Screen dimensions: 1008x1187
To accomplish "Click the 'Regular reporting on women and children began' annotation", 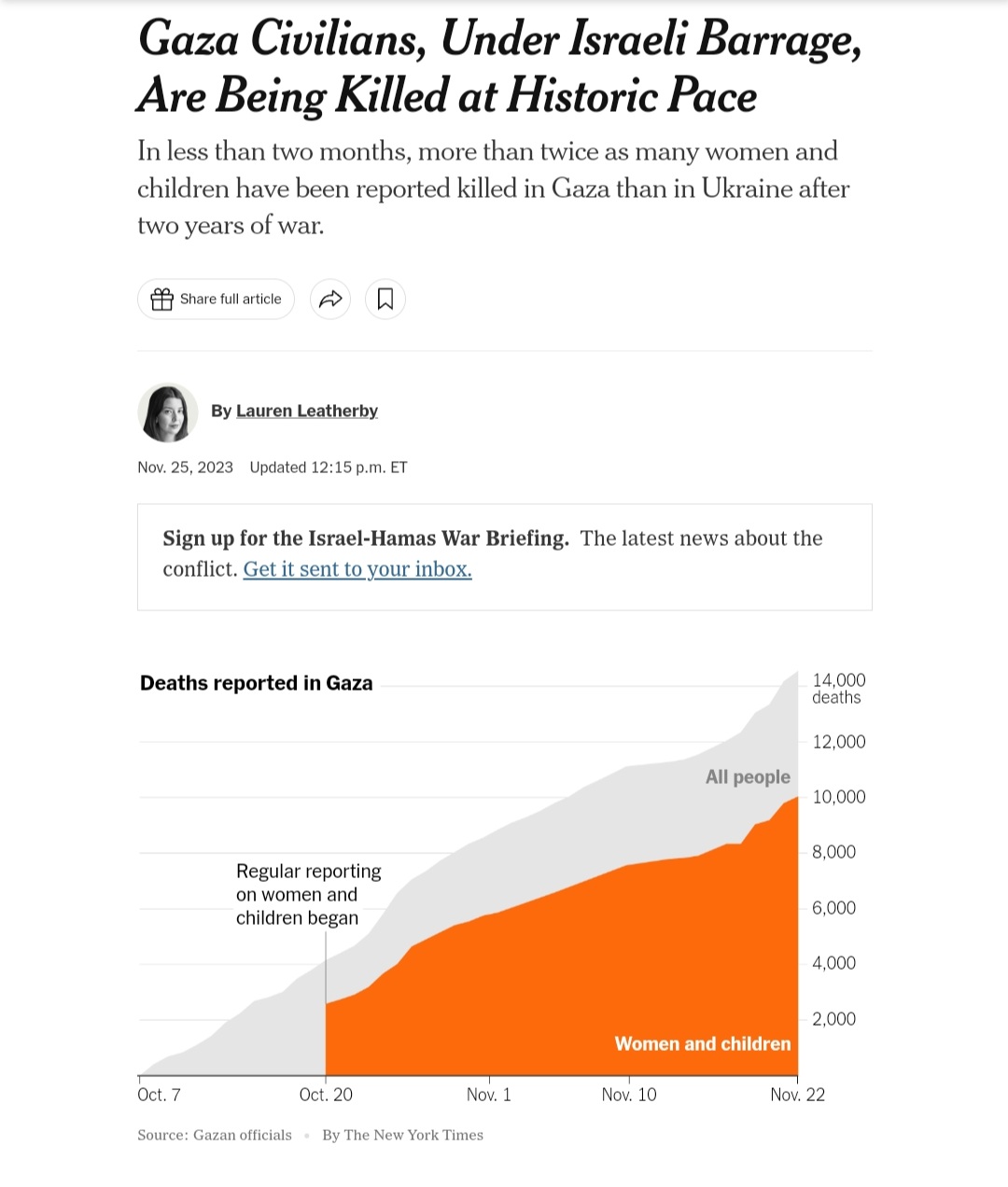I will coord(308,894).
